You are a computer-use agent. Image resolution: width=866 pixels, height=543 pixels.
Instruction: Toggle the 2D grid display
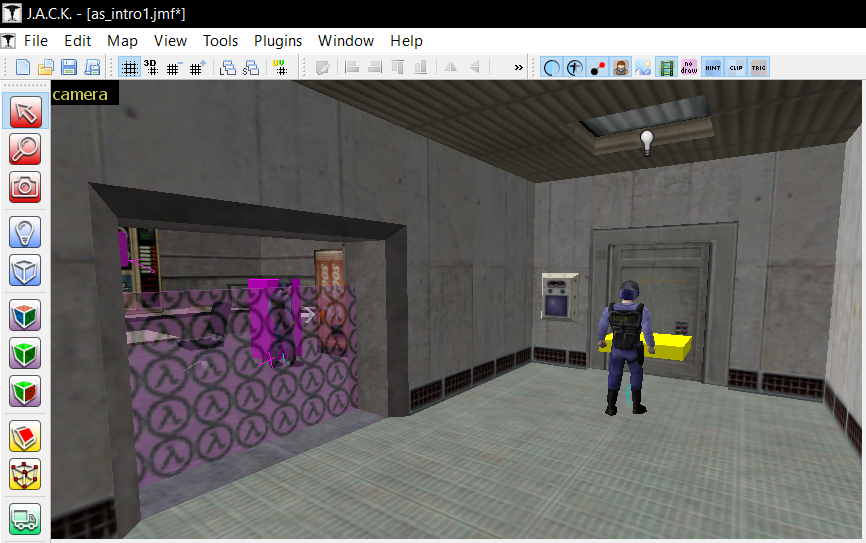(130, 68)
